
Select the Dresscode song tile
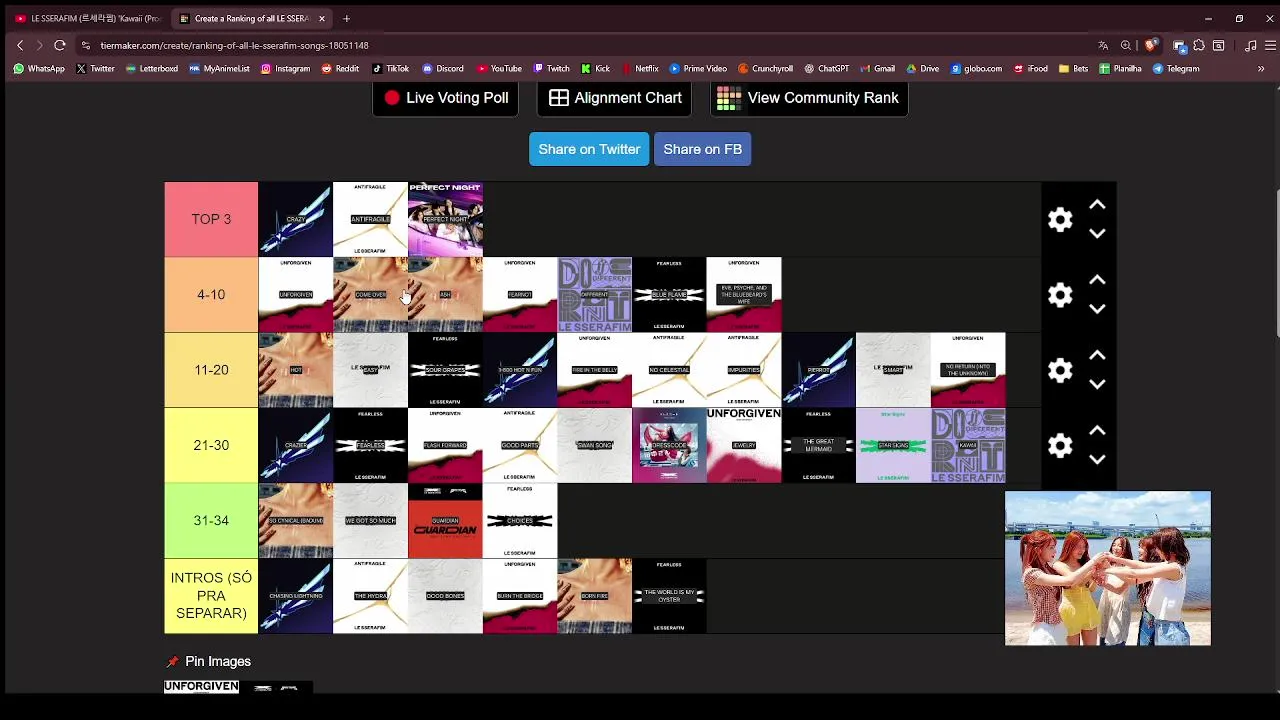point(669,445)
